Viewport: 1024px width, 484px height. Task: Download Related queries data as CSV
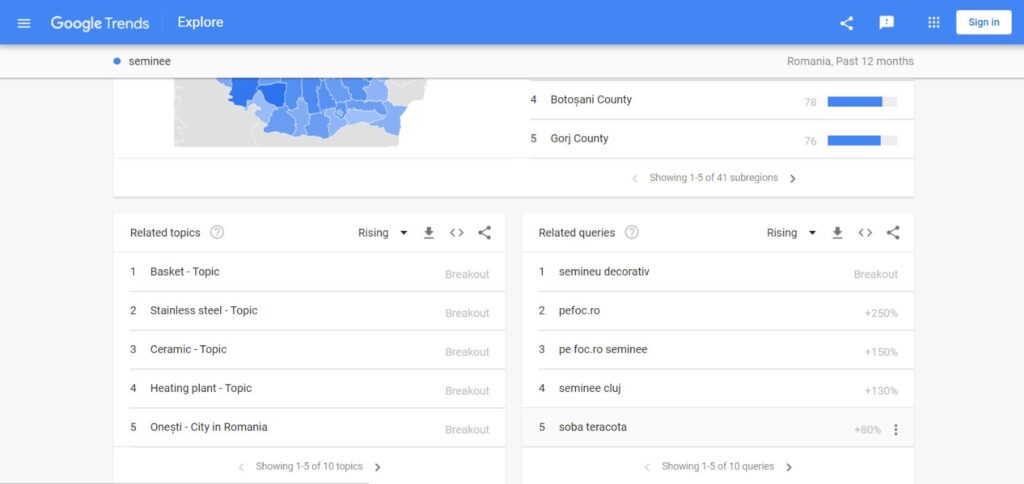(837, 233)
